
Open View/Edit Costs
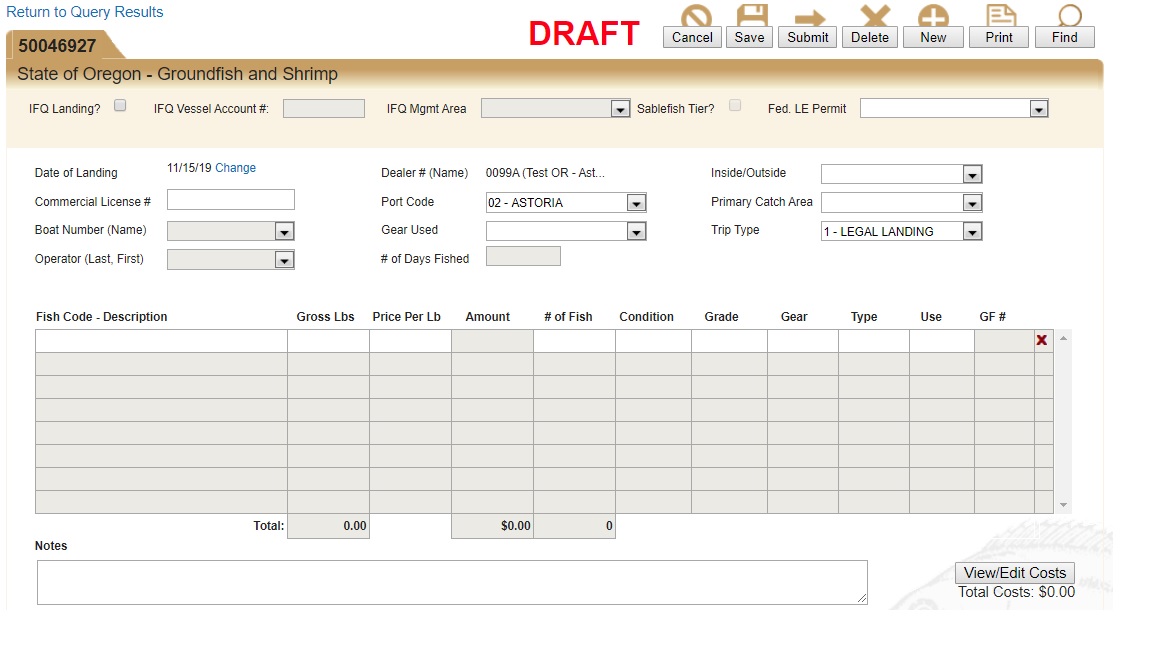click(1015, 573)
